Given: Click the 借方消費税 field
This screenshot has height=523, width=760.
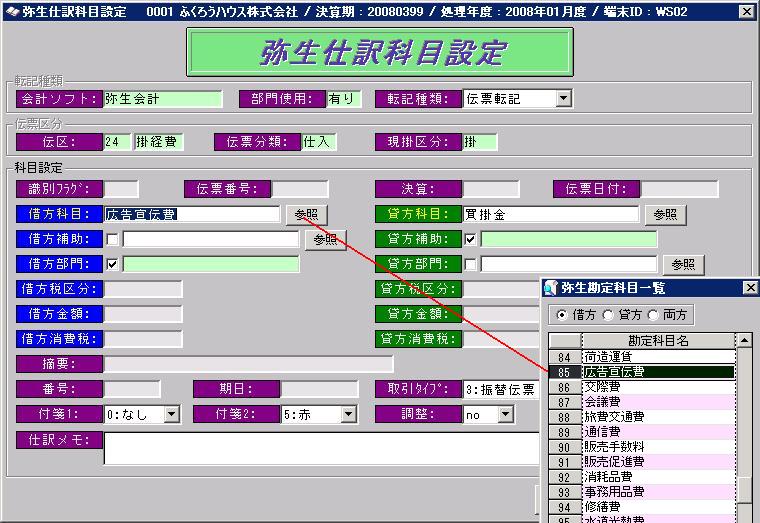Looking at the screenshot, I should [x=143, y=339].
